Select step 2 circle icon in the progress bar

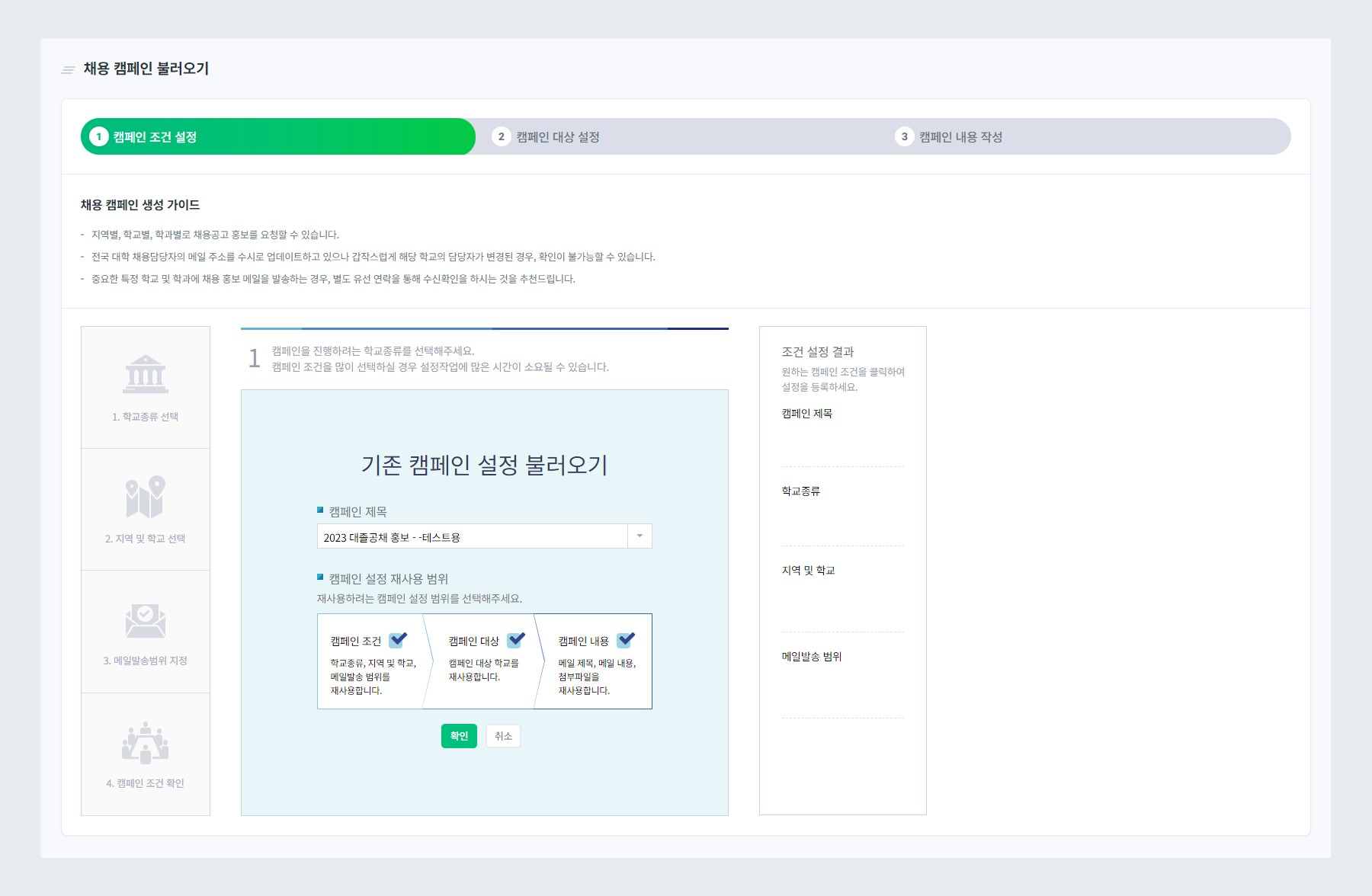click(x=500, y=137)
